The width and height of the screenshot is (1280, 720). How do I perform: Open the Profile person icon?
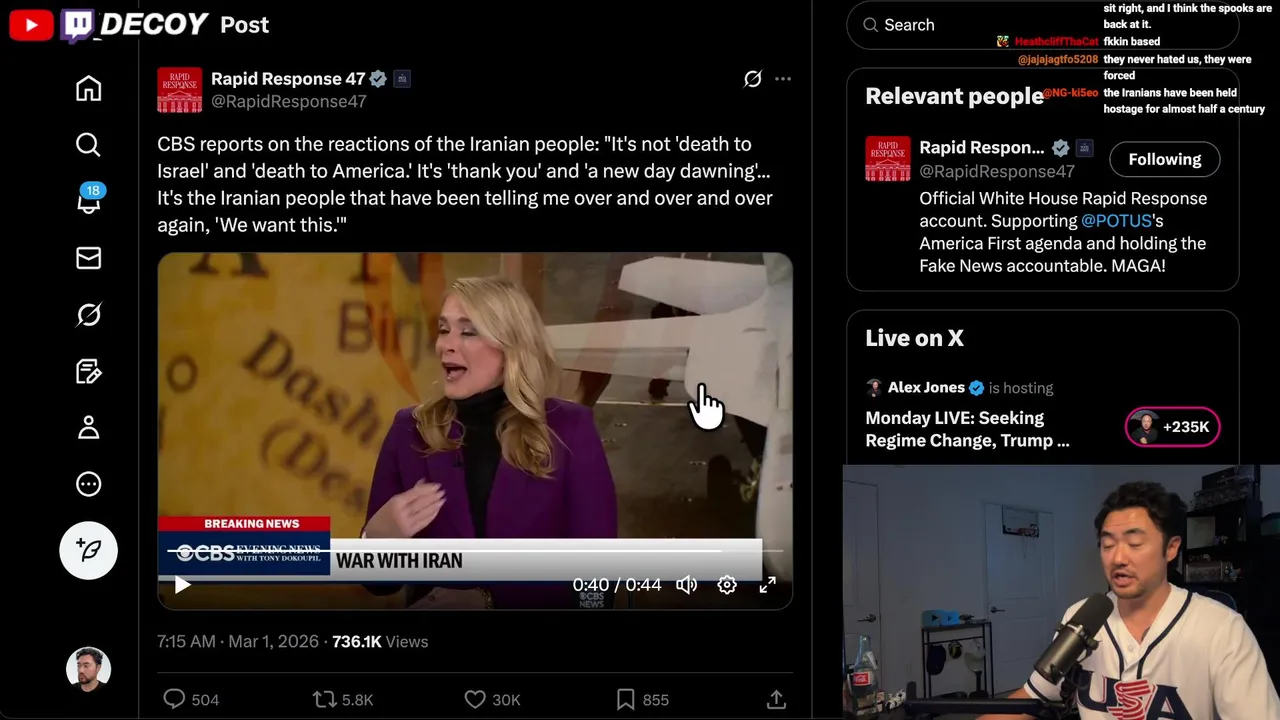pos(88,428)
